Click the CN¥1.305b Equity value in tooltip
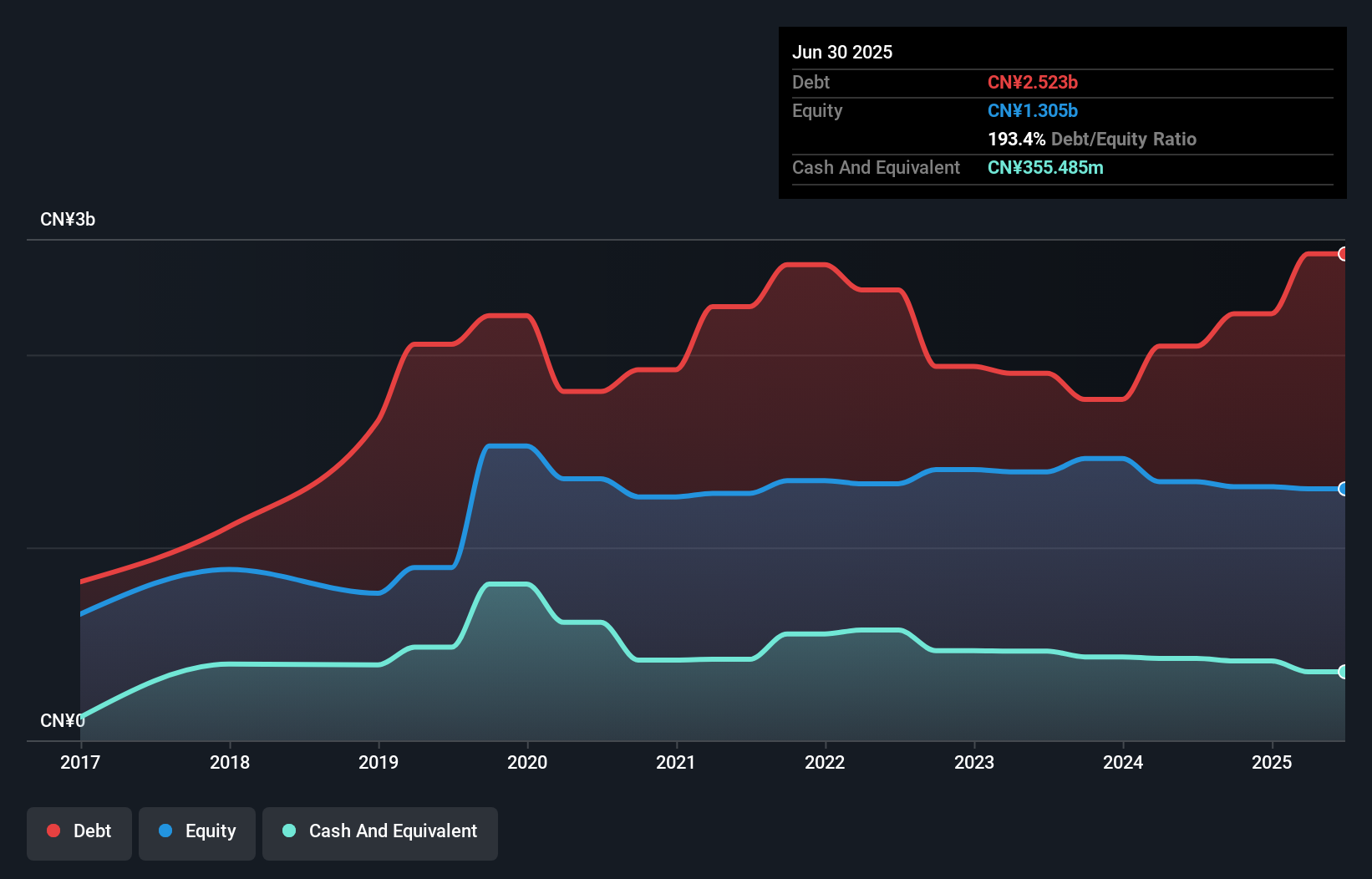Screen dimensions: 1372x879 click(x=1033, y=110)
